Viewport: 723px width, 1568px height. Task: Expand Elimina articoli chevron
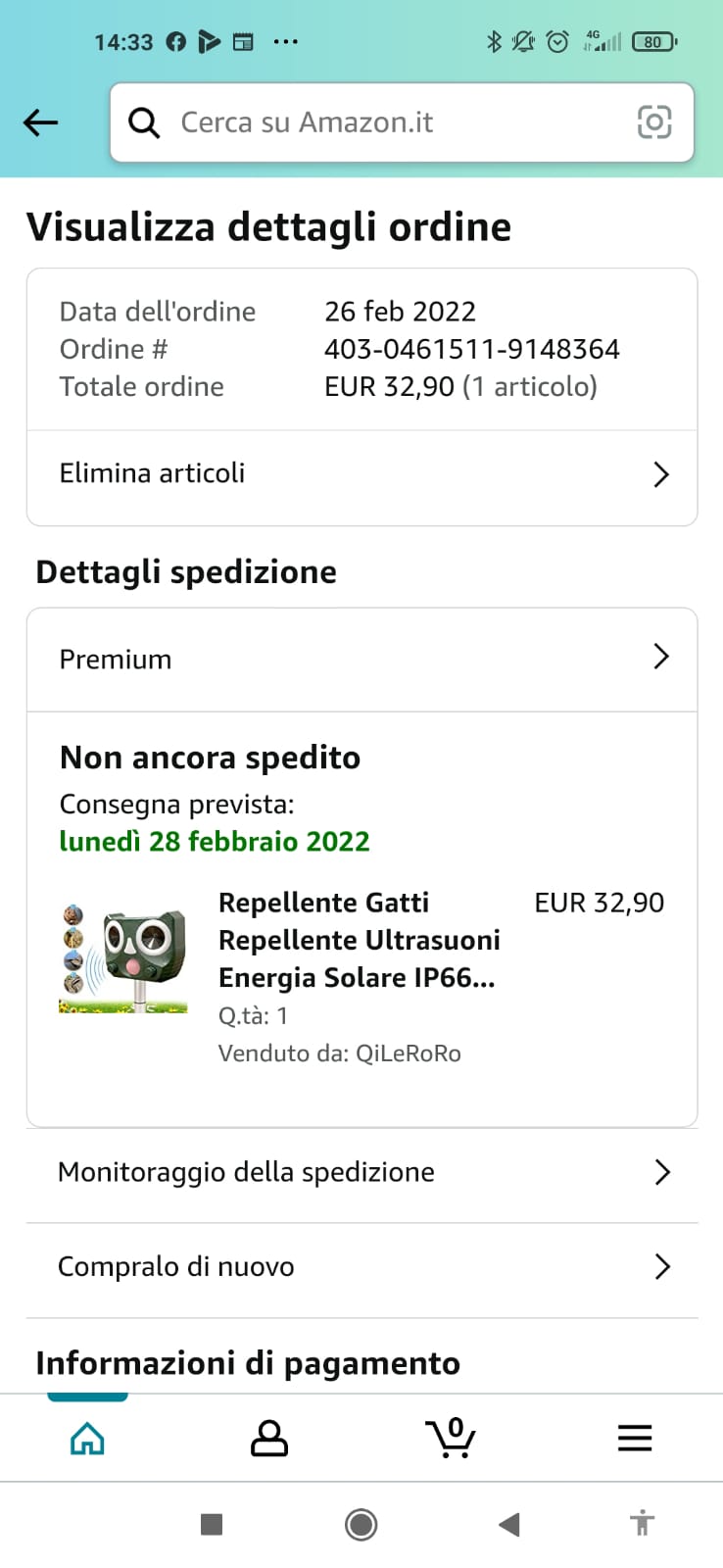661,475
